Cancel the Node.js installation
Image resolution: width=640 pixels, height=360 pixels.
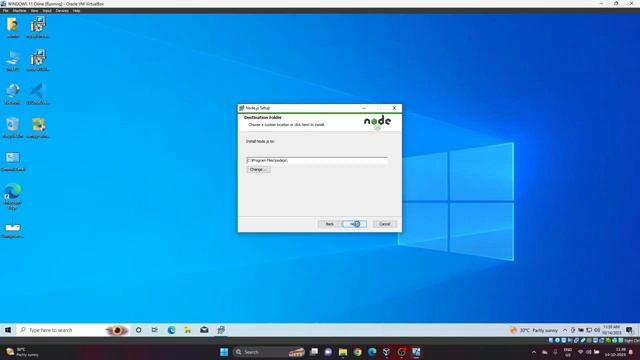(384, 224)
